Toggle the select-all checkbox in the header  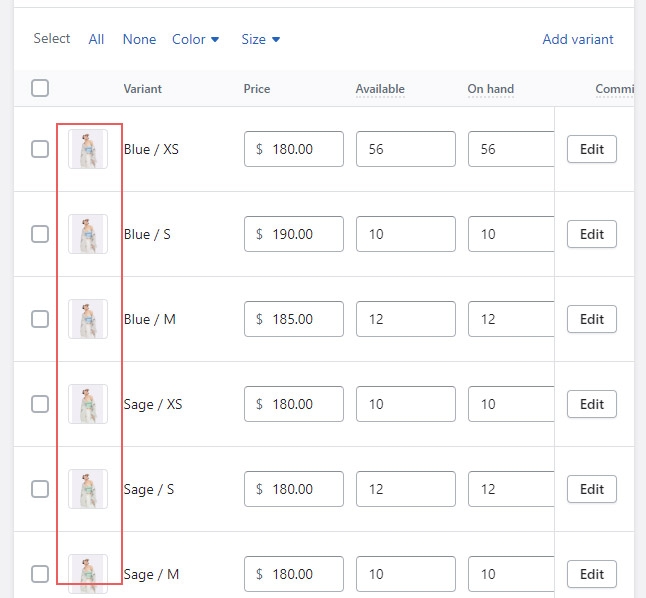(x=40, y=88)
